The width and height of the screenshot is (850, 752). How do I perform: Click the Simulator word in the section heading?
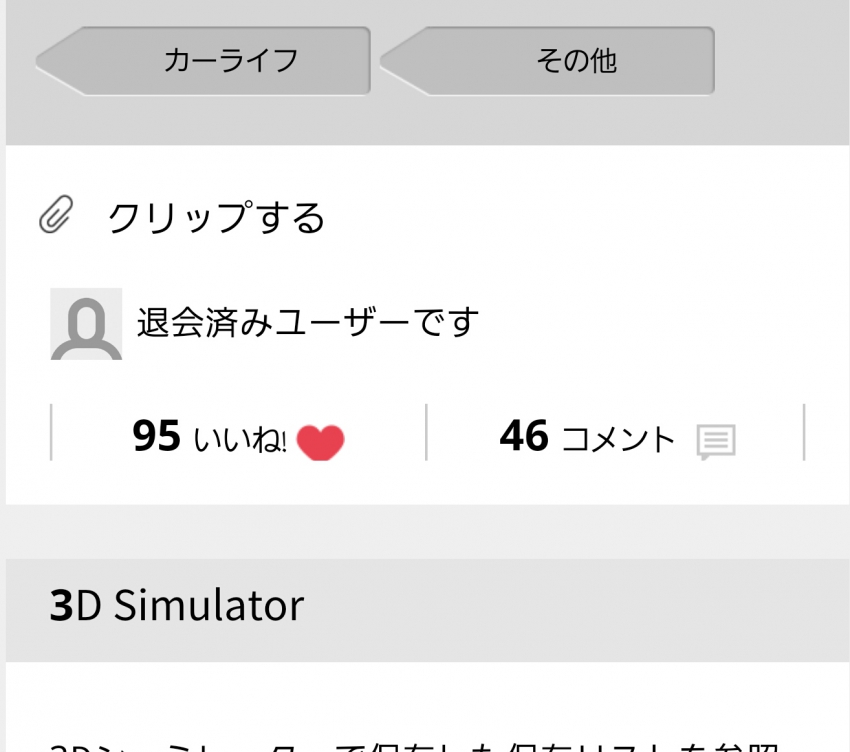click(x=209, y=605)
